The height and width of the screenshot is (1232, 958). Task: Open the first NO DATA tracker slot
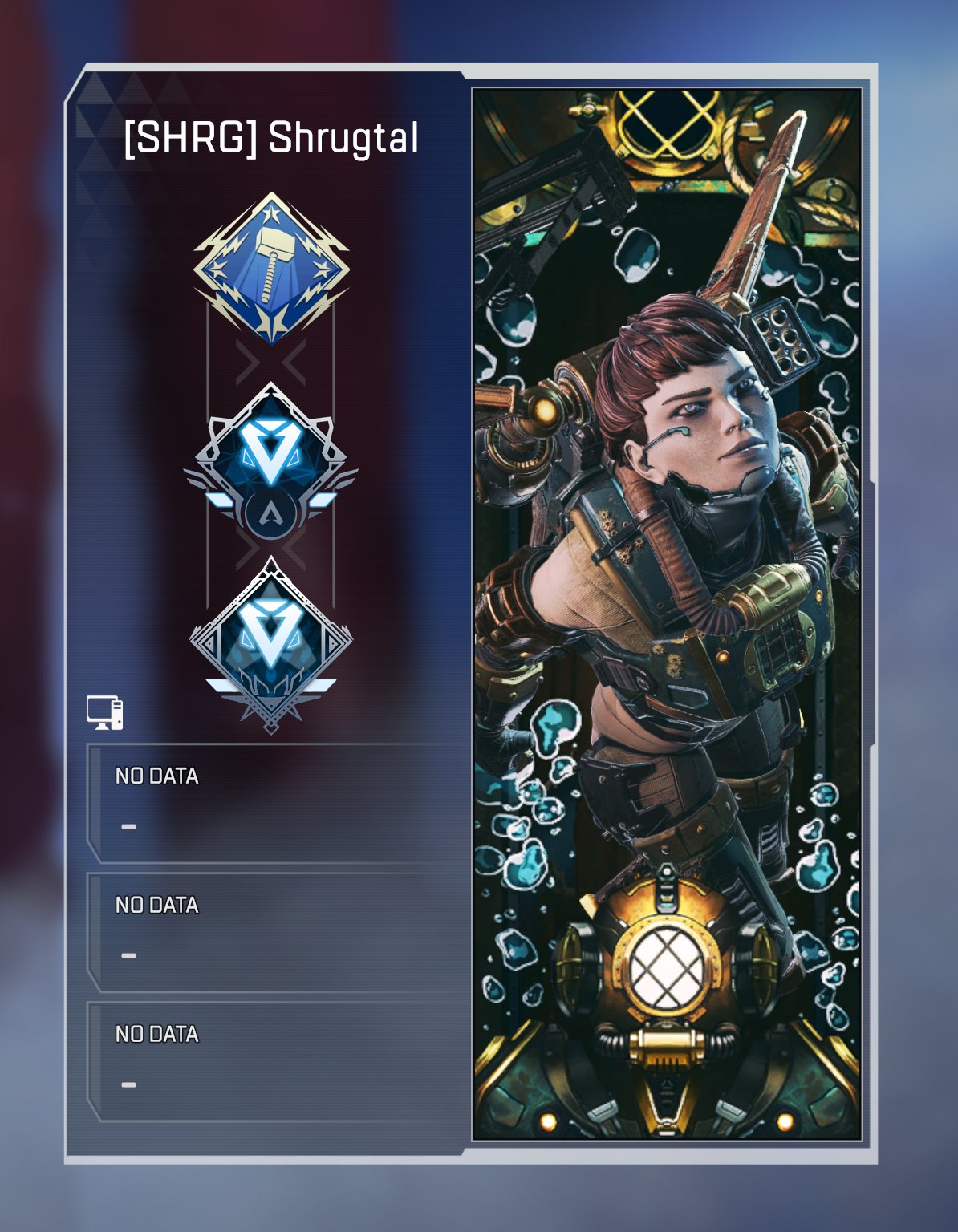click(278, 803)
